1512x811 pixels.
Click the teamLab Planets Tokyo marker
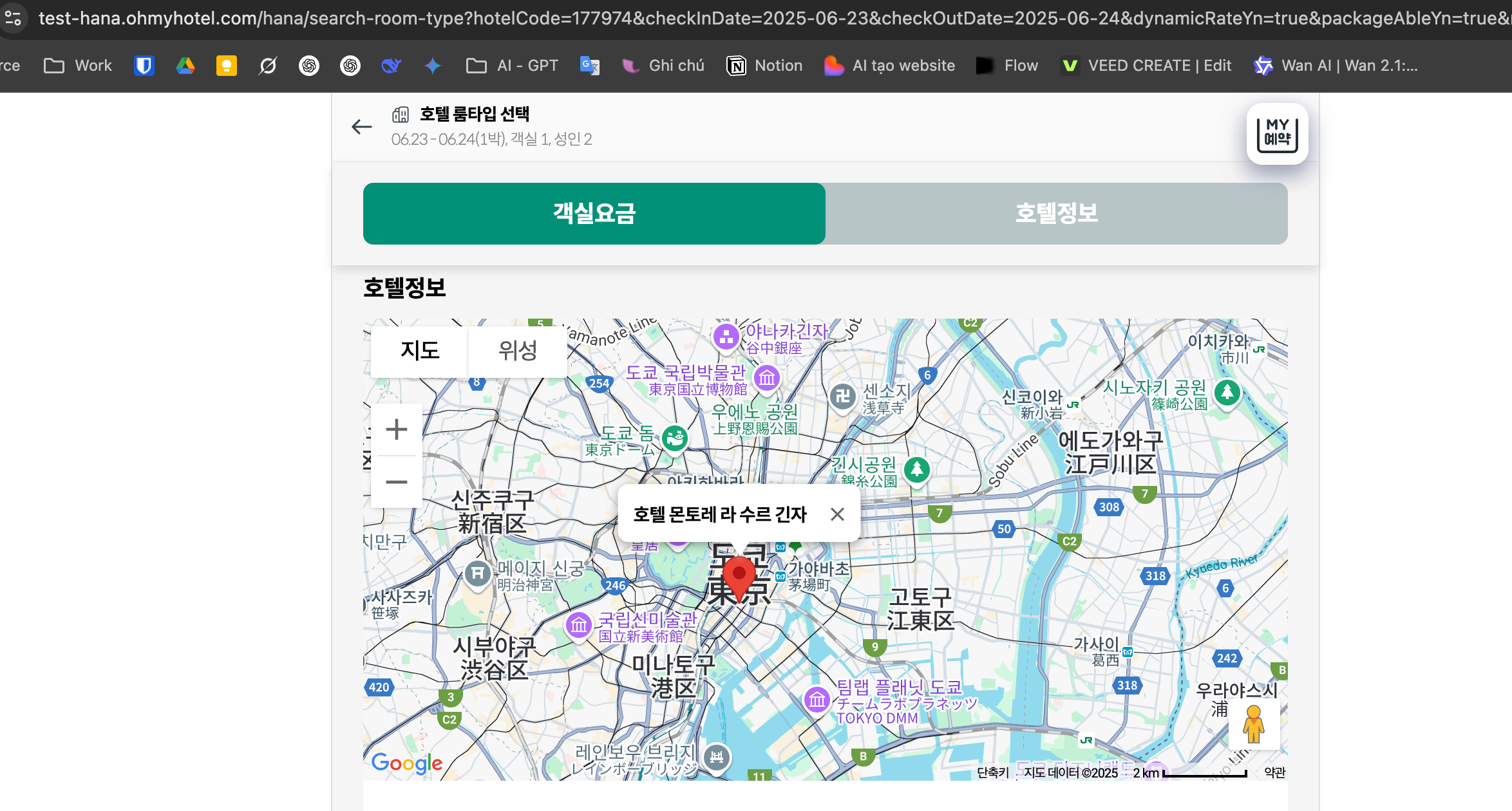817,699
